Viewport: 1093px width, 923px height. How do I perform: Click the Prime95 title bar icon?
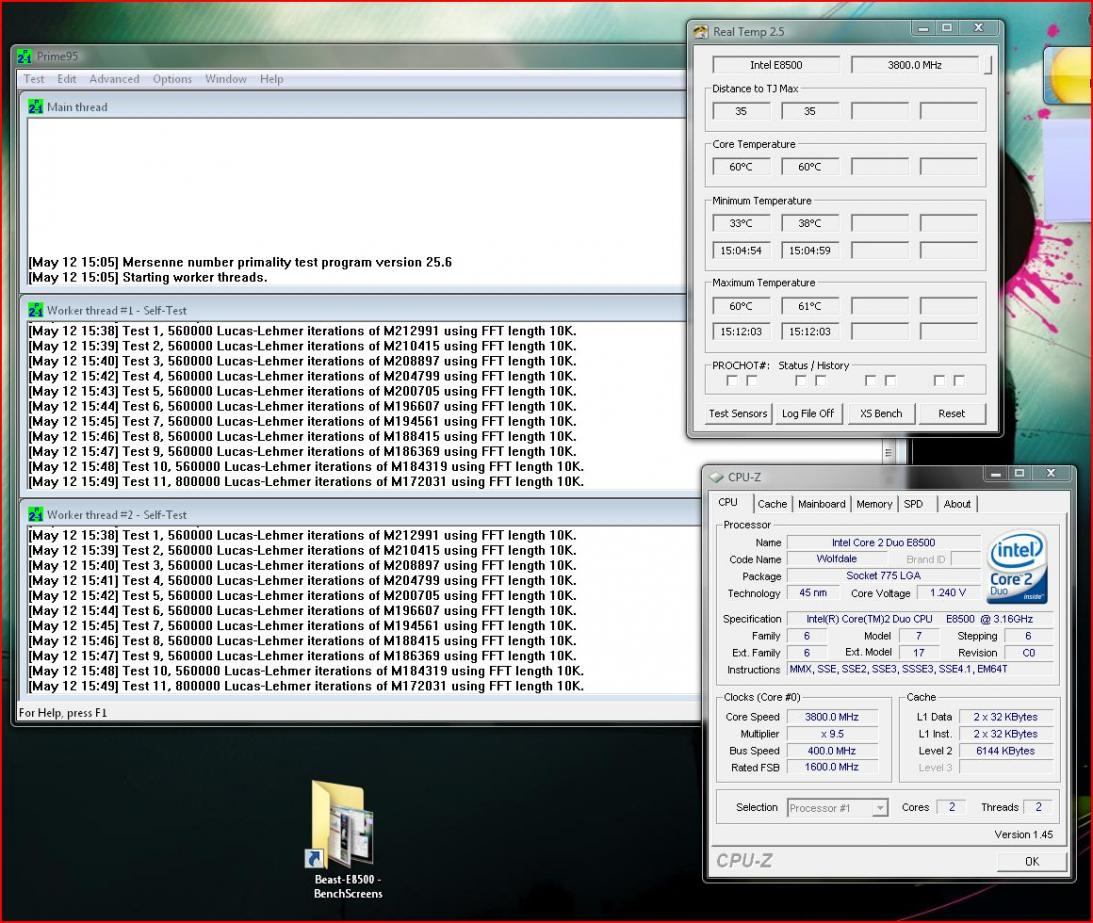coord(24,56)
